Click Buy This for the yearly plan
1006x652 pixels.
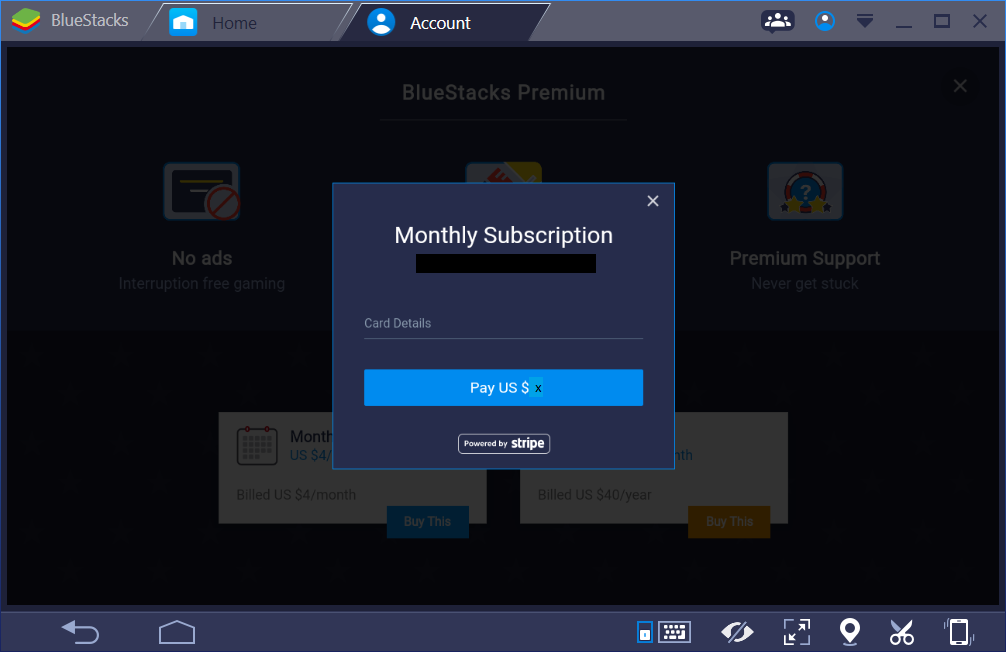pos(729,522)
